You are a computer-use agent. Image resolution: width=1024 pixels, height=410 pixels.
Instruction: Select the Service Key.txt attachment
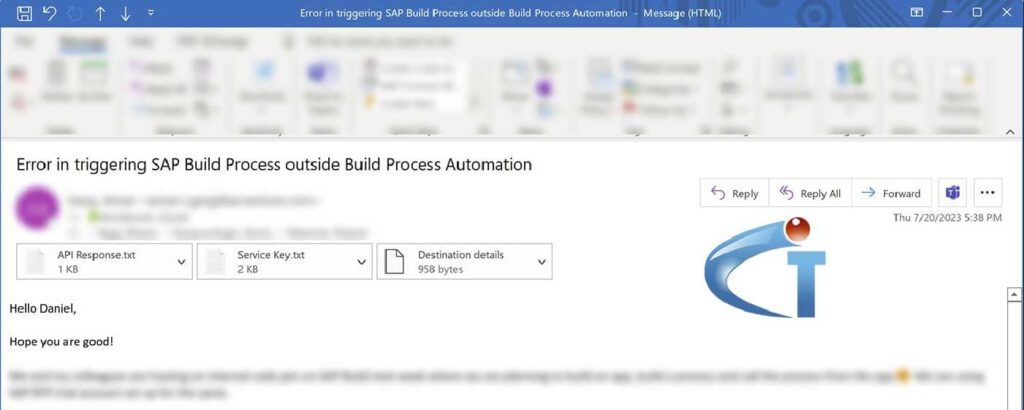point(275,262)
